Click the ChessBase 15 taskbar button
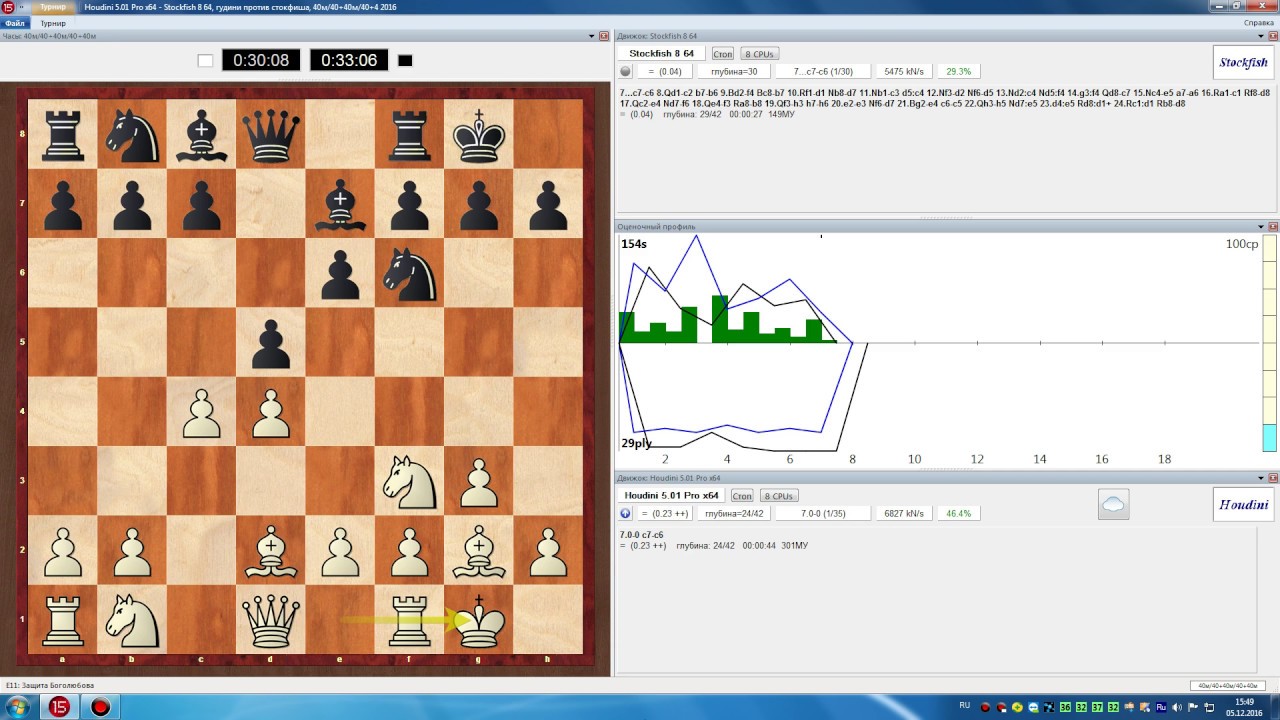This screenshot has height=720, width=1280. coord(60,707)
